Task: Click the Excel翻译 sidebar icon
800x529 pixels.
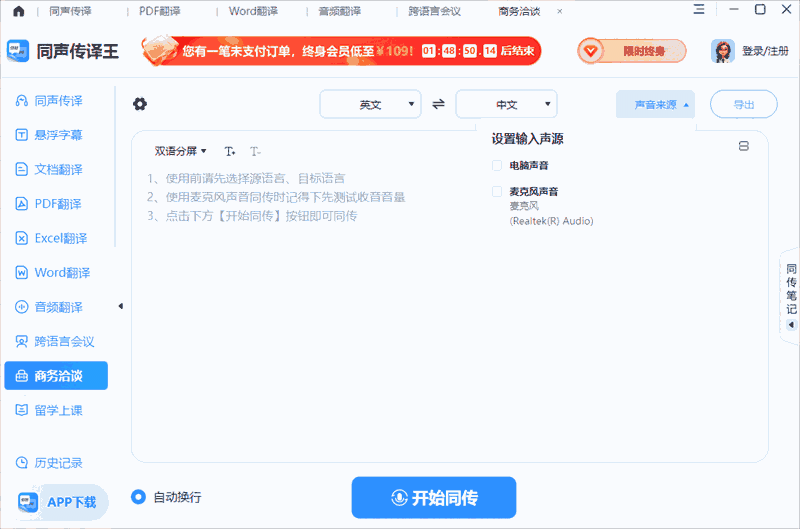Action: [x=21, y=238]
